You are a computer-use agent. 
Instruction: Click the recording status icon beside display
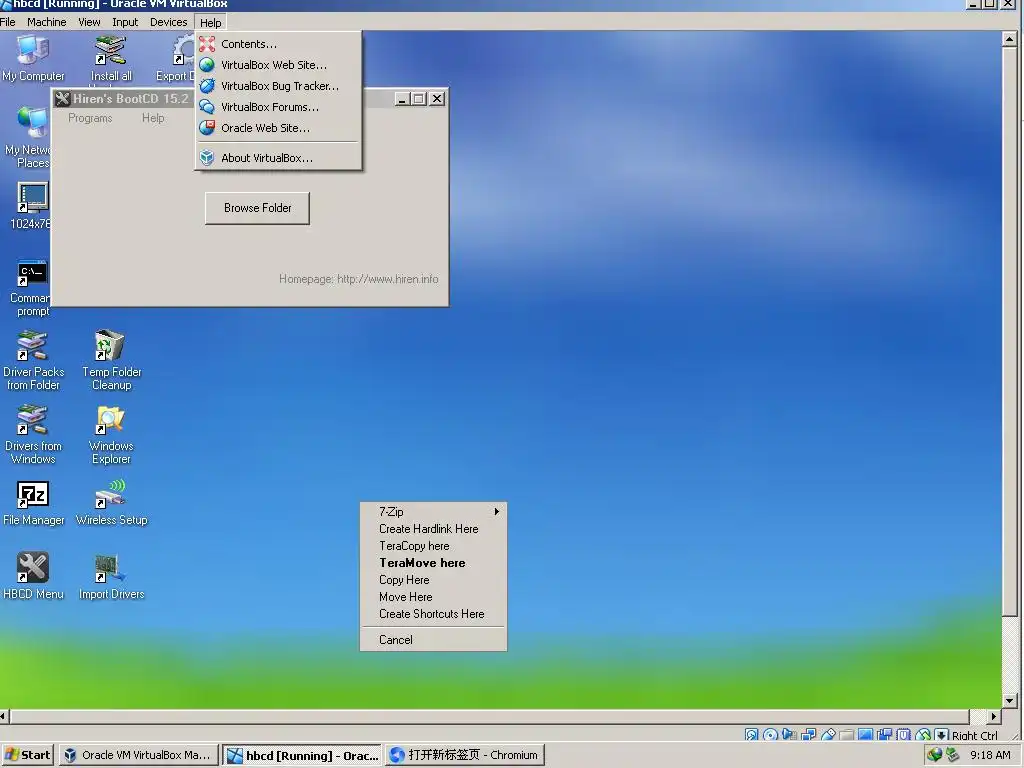884,735
